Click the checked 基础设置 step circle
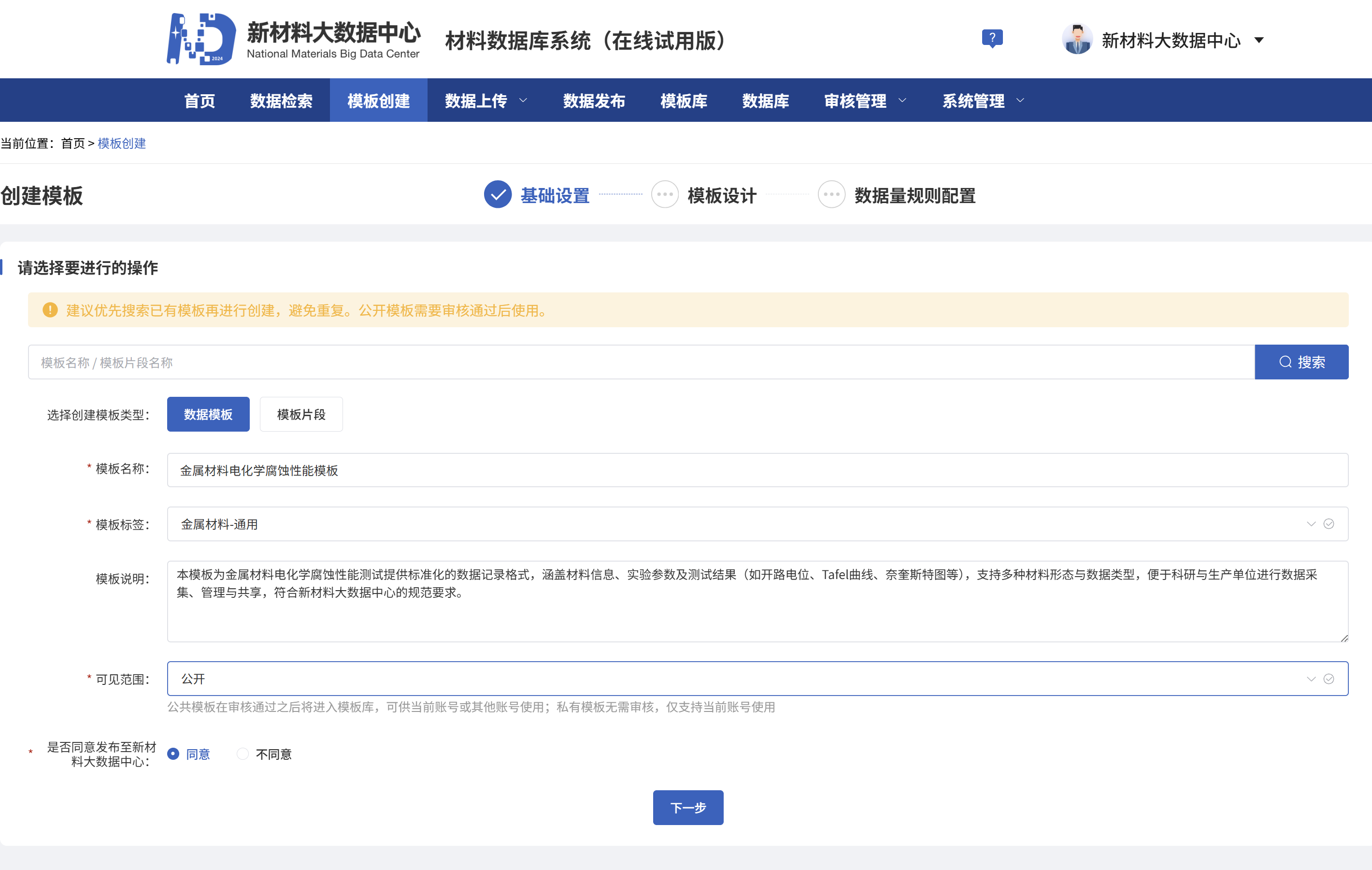 coord(498,195)
